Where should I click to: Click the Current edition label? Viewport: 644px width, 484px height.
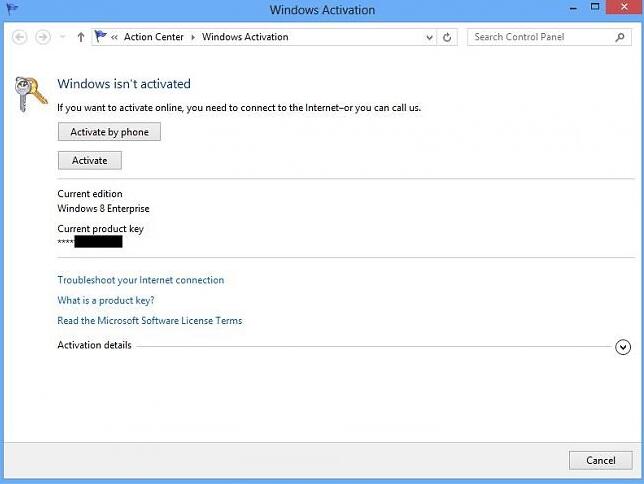point(90,194)
